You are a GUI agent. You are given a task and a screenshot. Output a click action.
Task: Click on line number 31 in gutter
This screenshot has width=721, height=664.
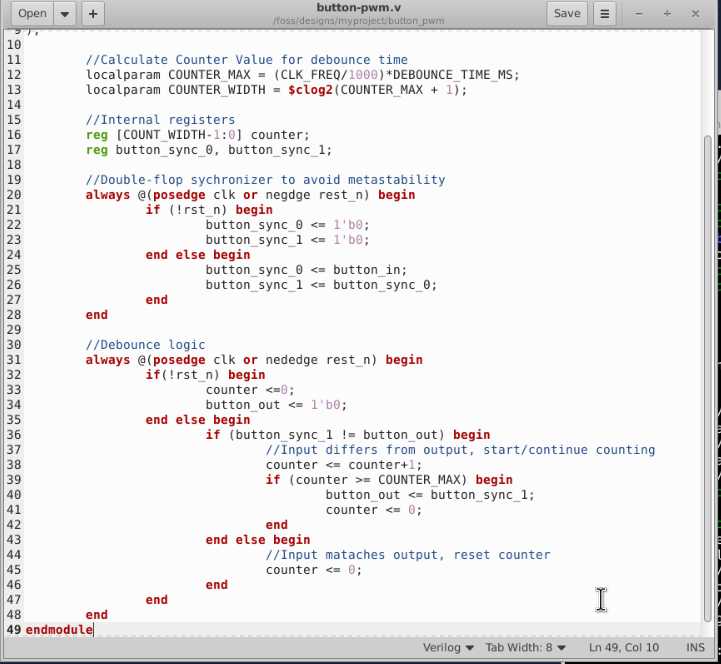[13, 359]
